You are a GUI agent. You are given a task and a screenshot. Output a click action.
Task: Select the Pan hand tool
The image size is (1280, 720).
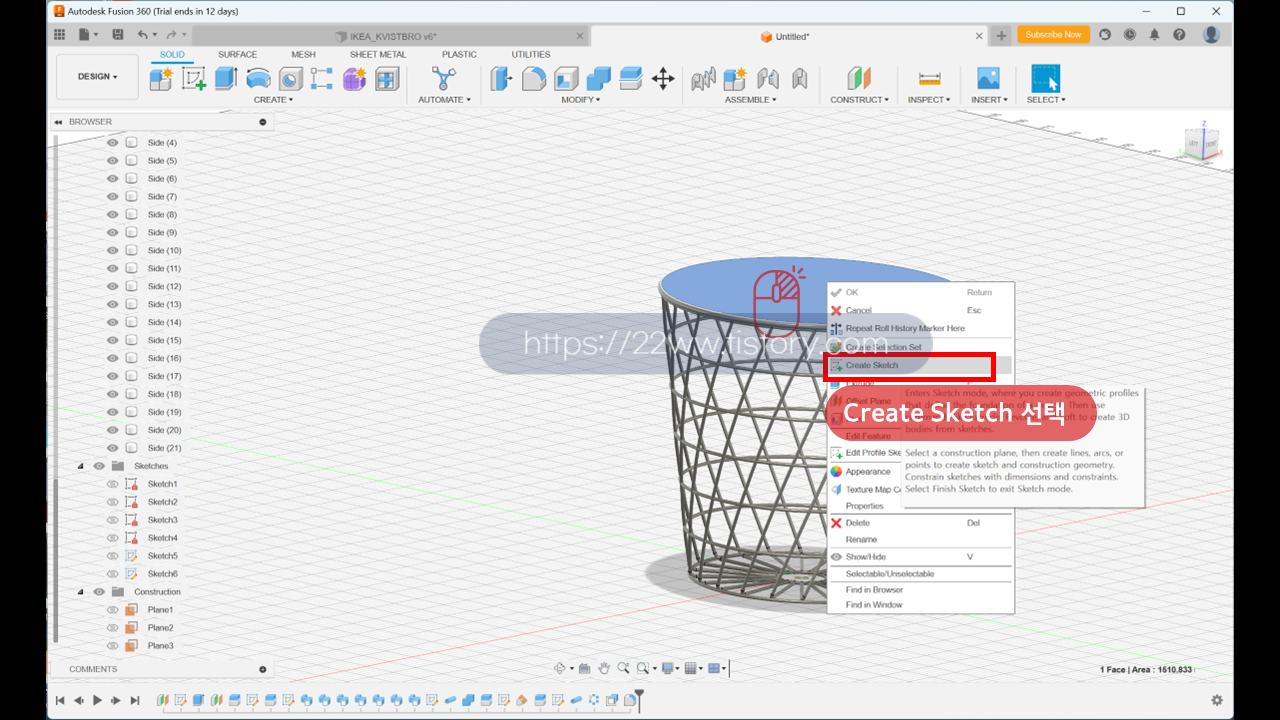604,668
